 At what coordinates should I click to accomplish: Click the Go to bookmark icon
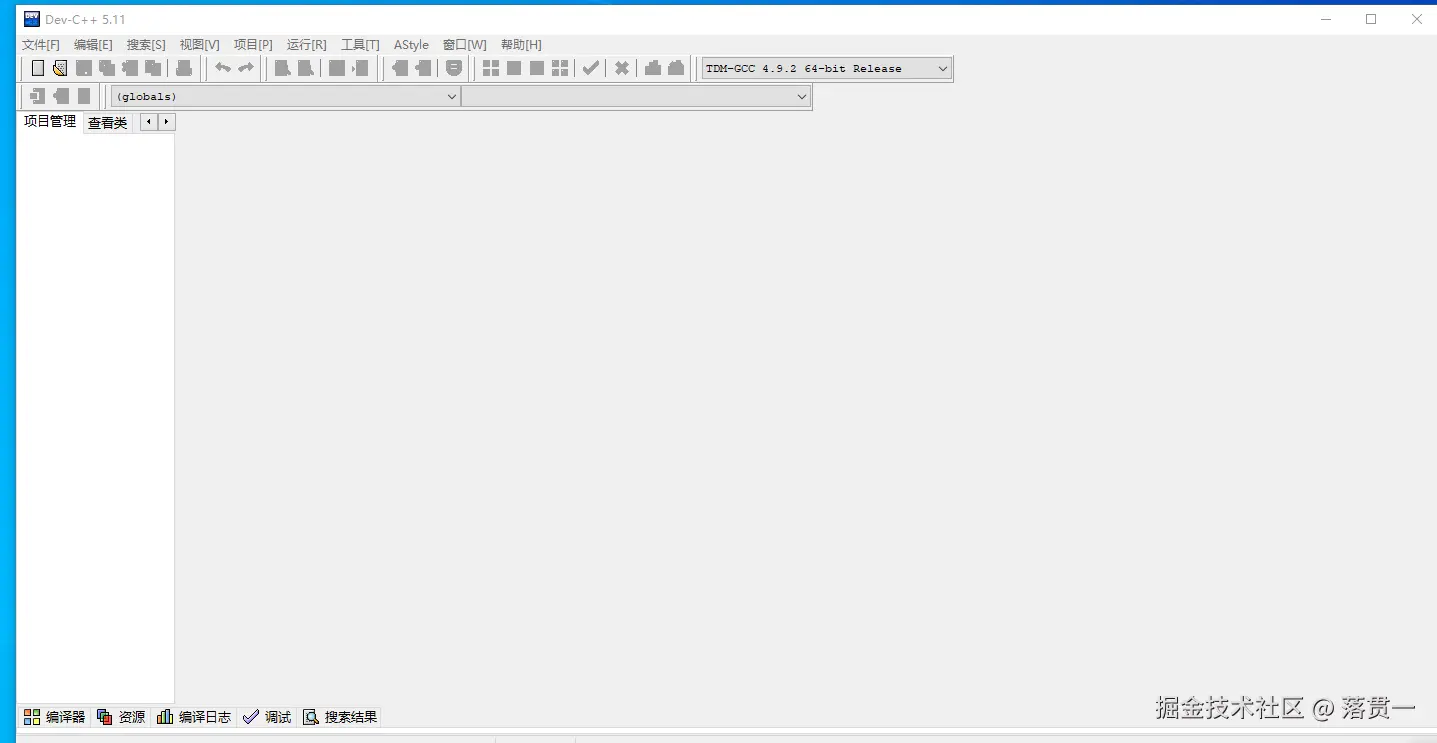pos(84,96)
